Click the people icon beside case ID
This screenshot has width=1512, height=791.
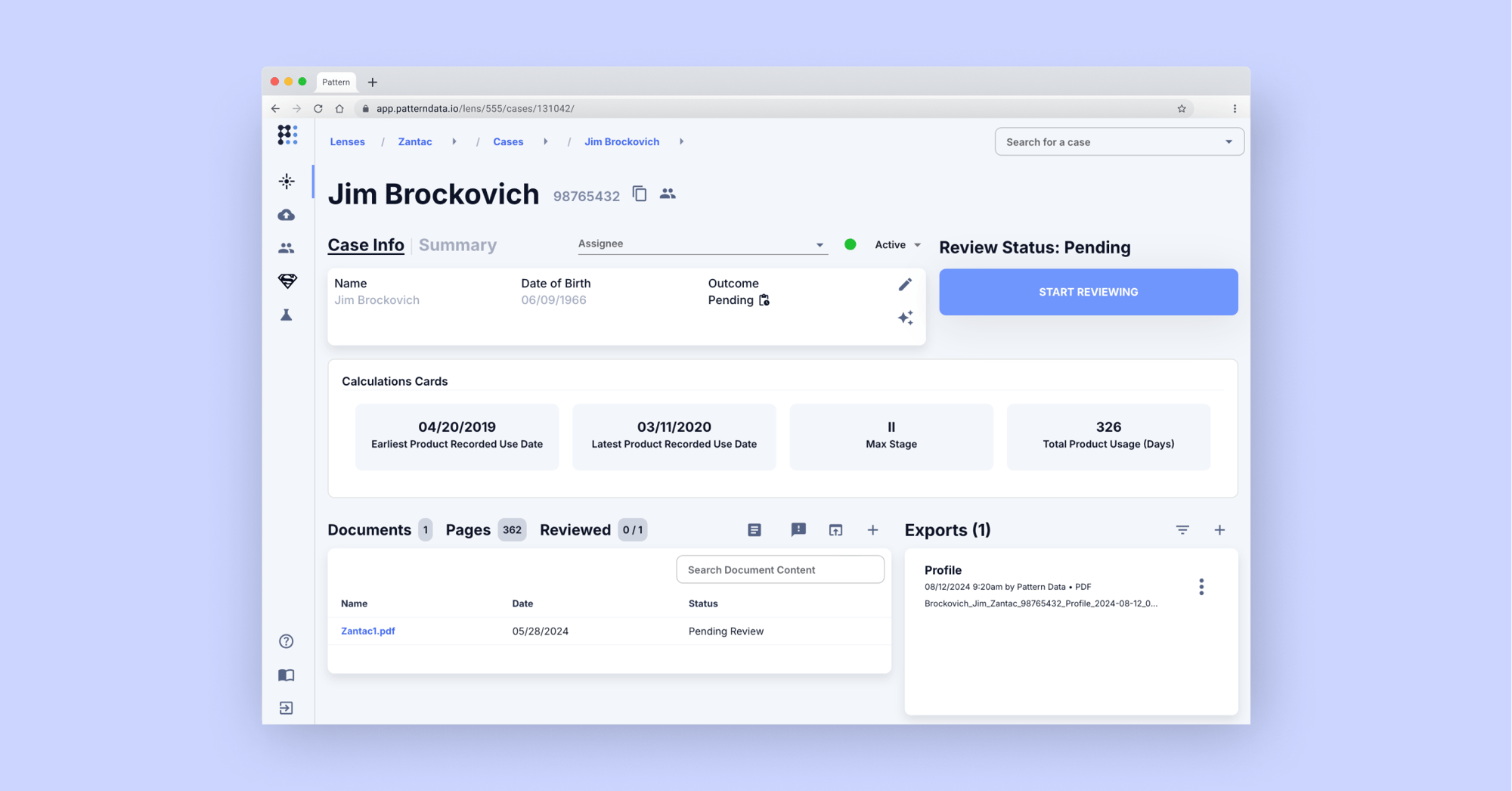pos(668,194)
